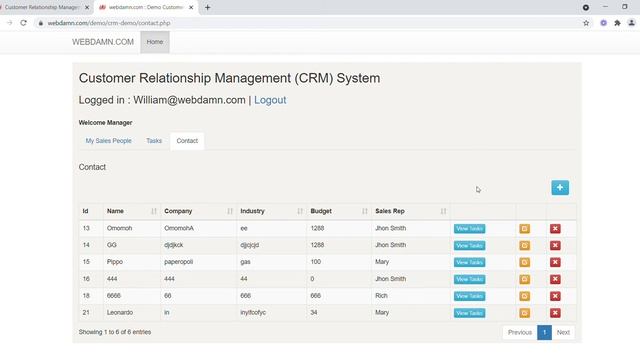The image size is (640, 360).
Task: Click 'Showing 1 to 6 of 6 entries'
Action: tap(115, 332)
